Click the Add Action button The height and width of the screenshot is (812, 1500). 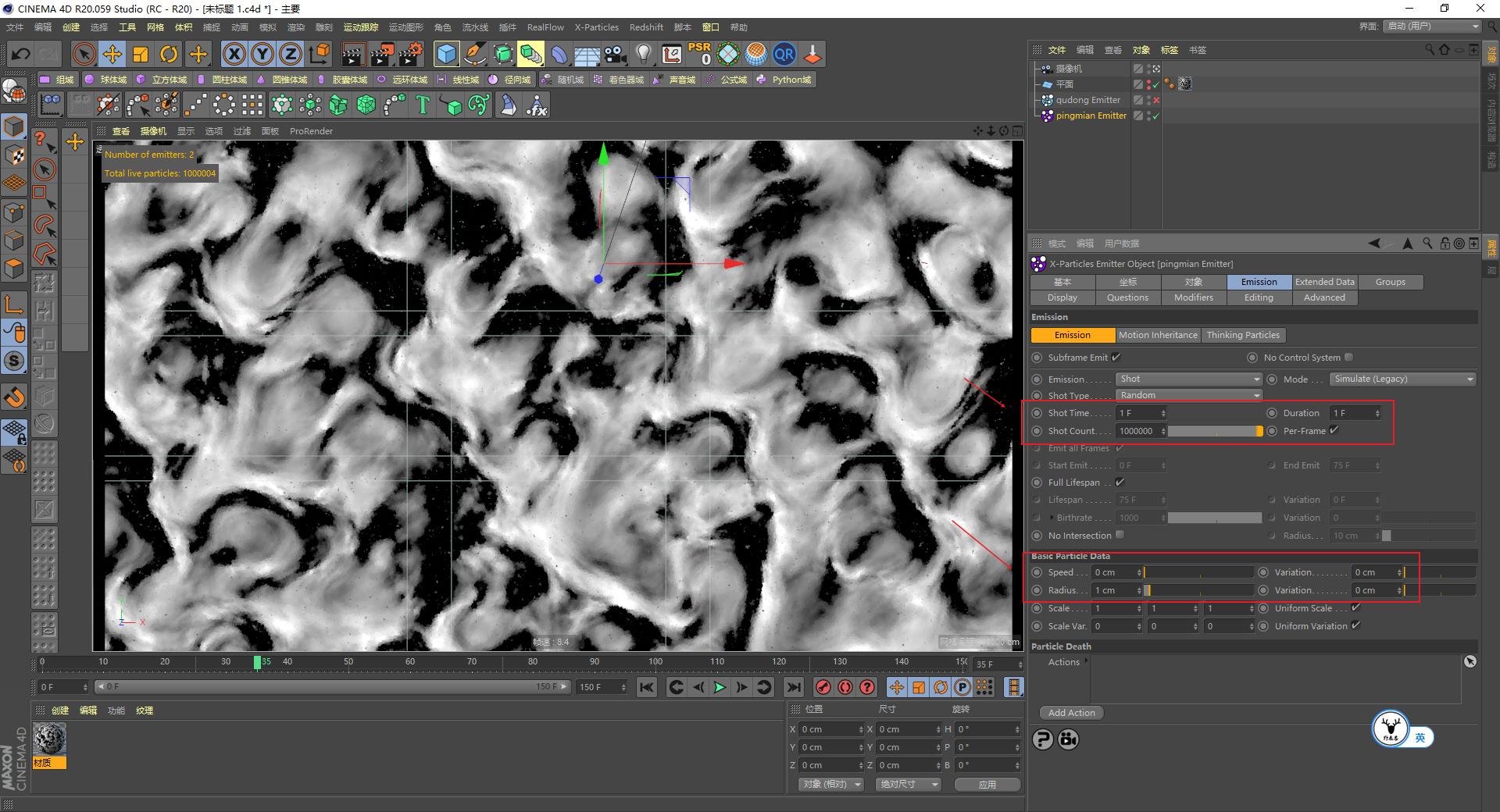click(x=1071, y=713)
